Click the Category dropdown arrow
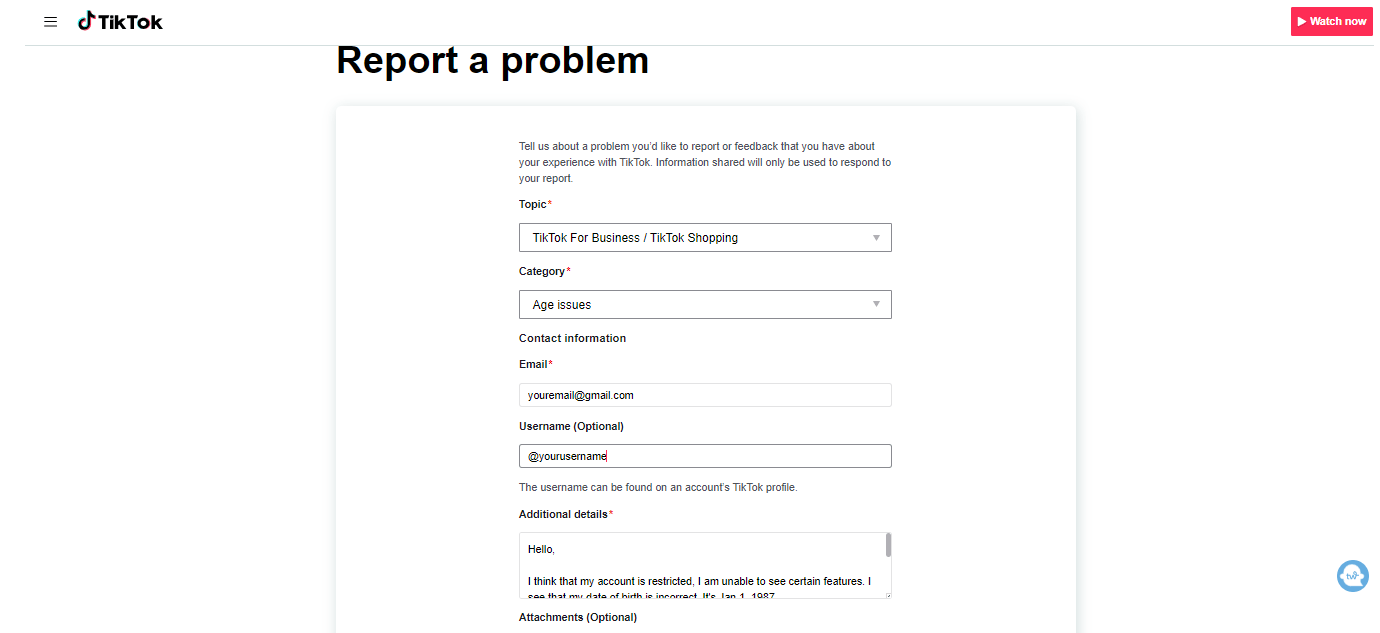This screenshot has width=1380, height=633. click(876, 305)
